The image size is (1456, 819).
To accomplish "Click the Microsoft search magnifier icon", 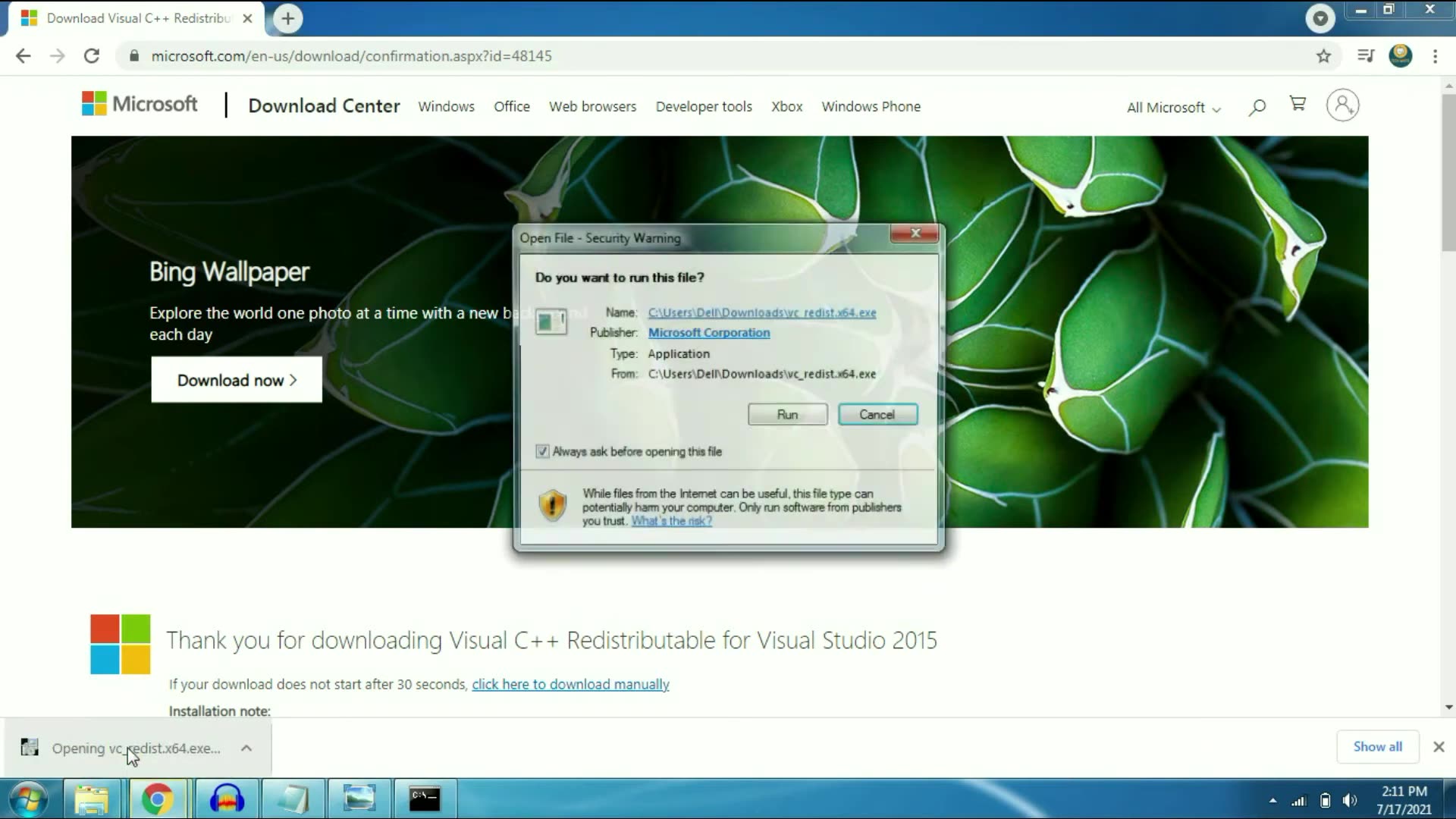I will [x=1257, y=107].
